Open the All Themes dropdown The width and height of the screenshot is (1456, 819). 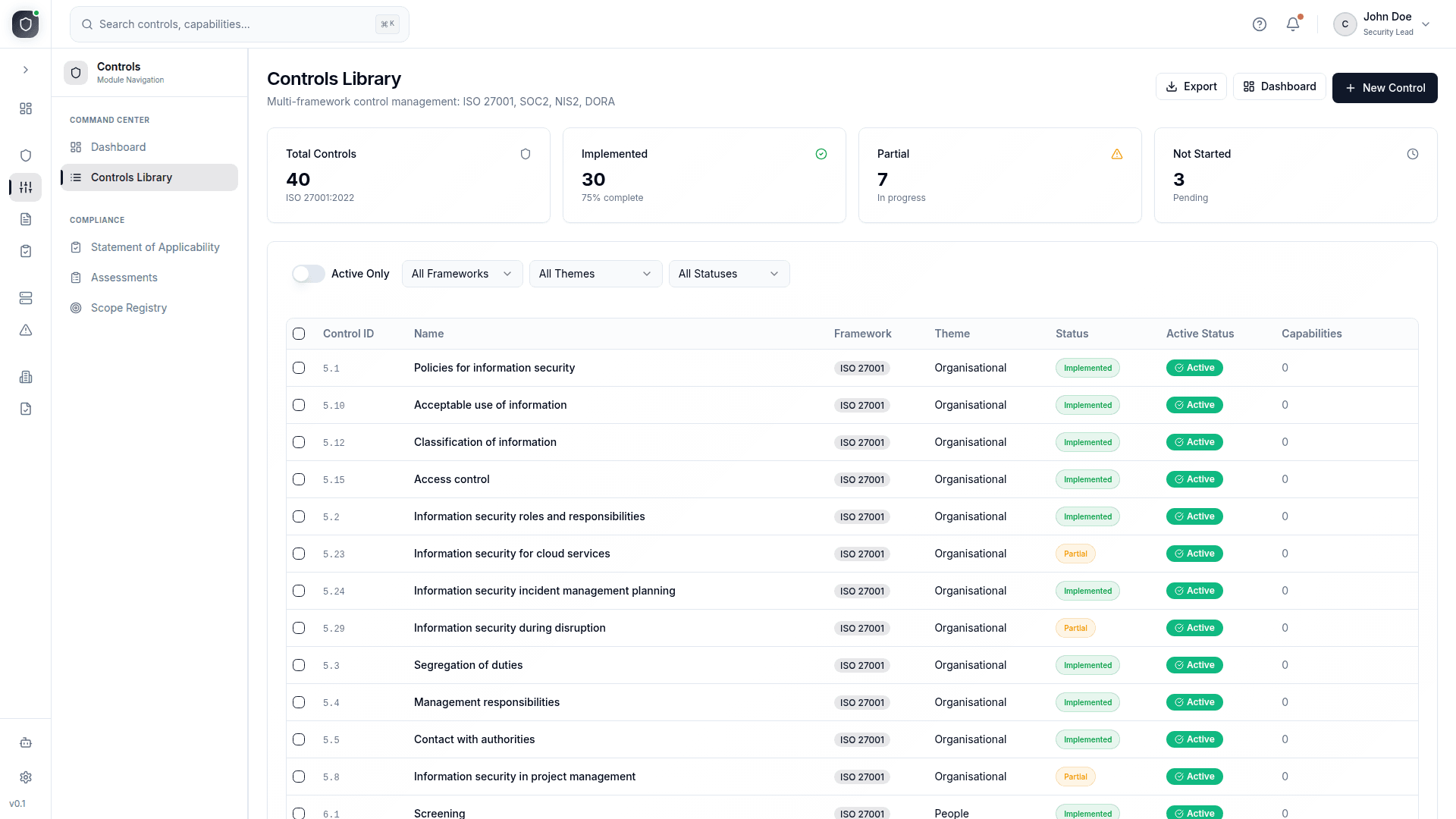(x=595, y=274)
